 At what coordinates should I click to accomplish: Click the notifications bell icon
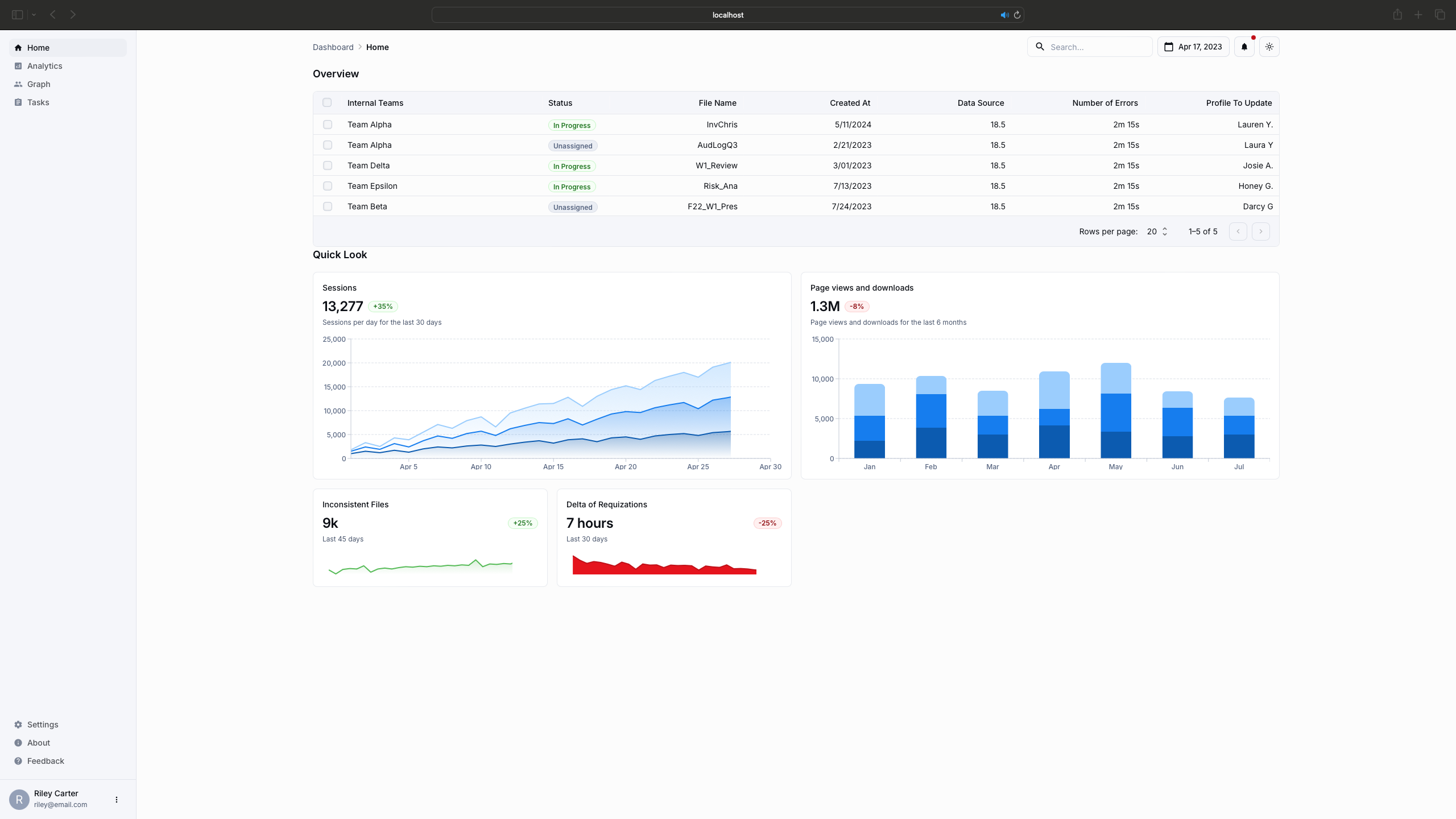[1244, 47]
